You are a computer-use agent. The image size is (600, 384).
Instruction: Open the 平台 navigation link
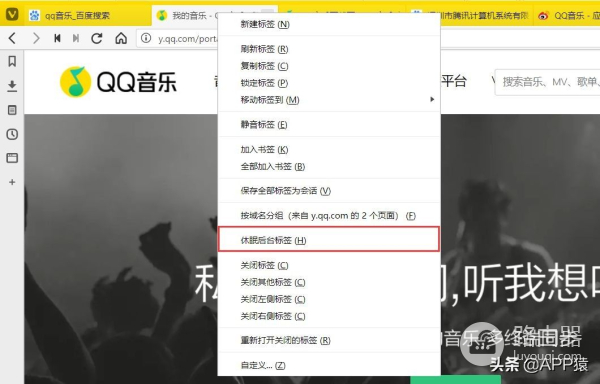454,81
